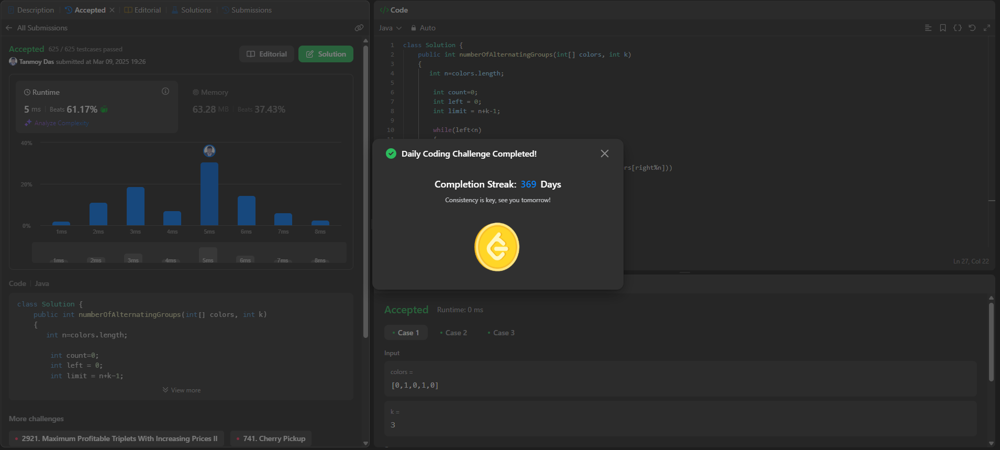Image resolution: width=1000 pixels, height=450 pixels.
Task: Open the 741. Cherry Pickup challenge
Action: point(271,438)
